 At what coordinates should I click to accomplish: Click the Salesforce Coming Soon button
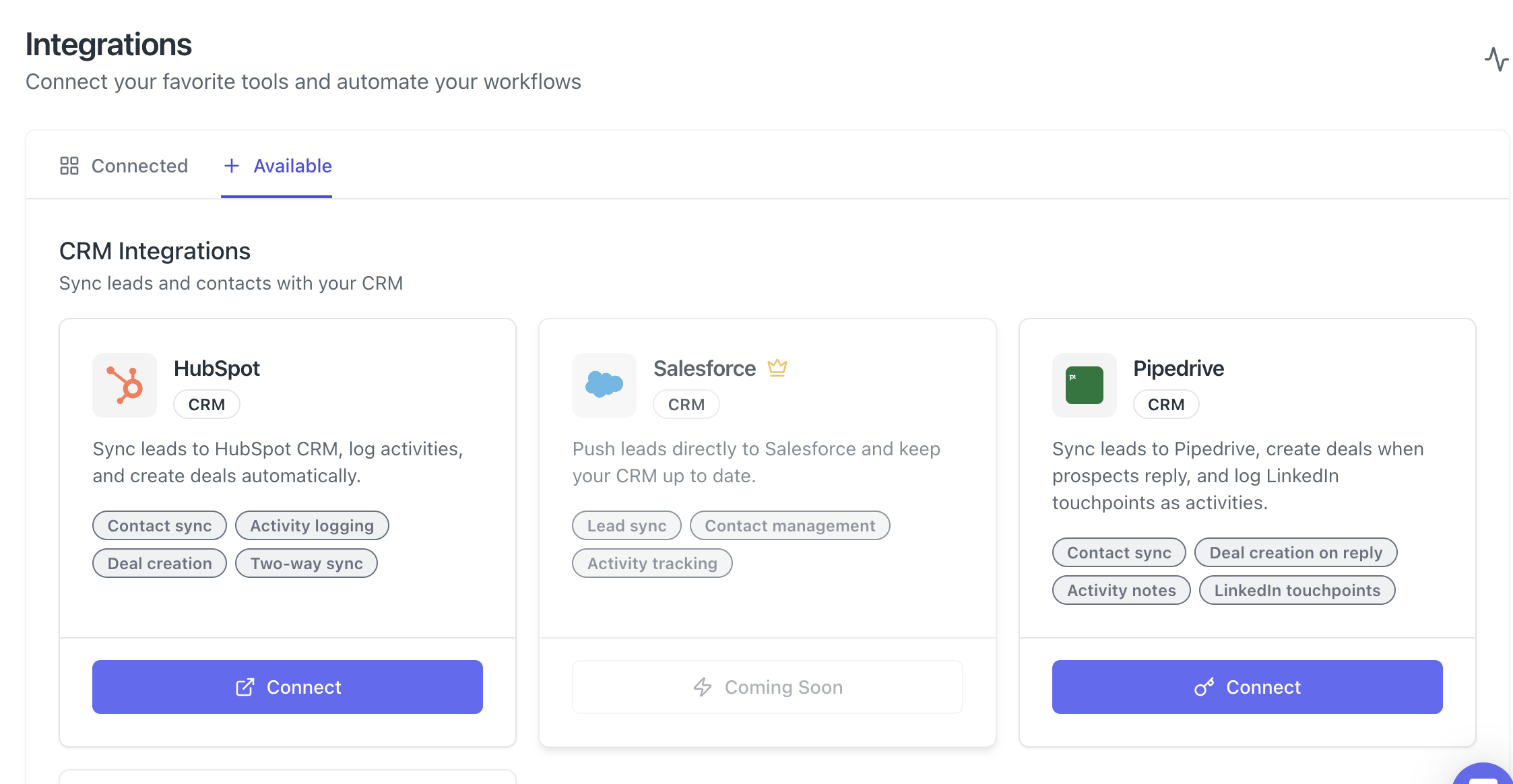767,687
